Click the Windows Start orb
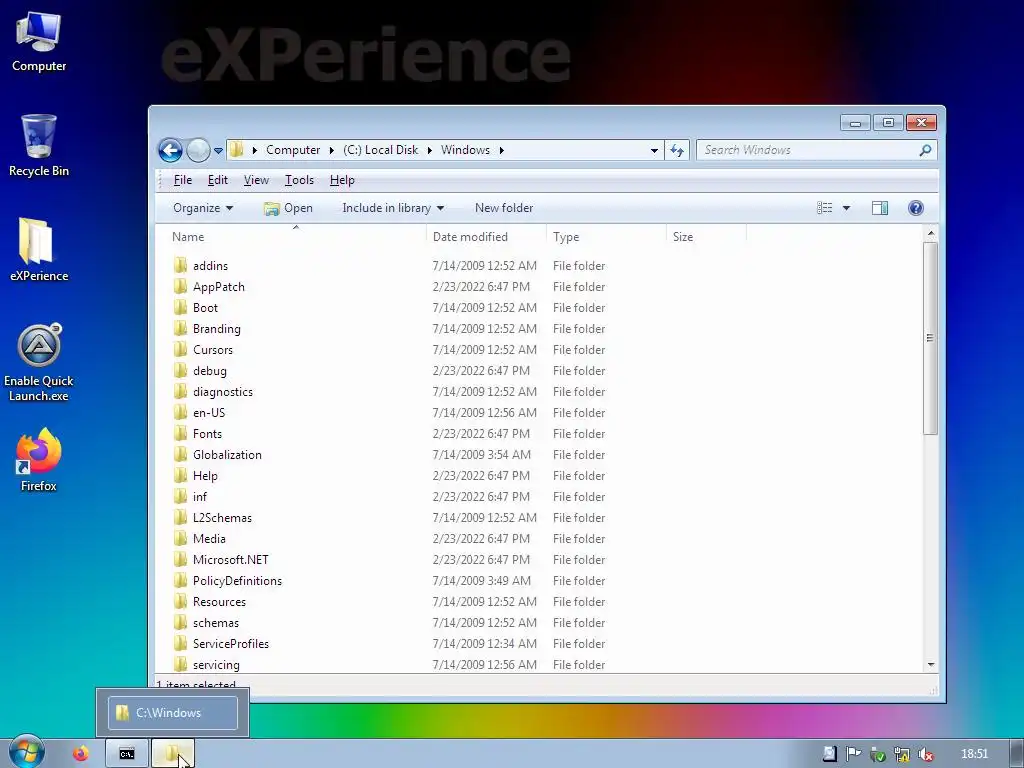The height and width of the screenshot is (768, 1024). click(x=26, y=752)
